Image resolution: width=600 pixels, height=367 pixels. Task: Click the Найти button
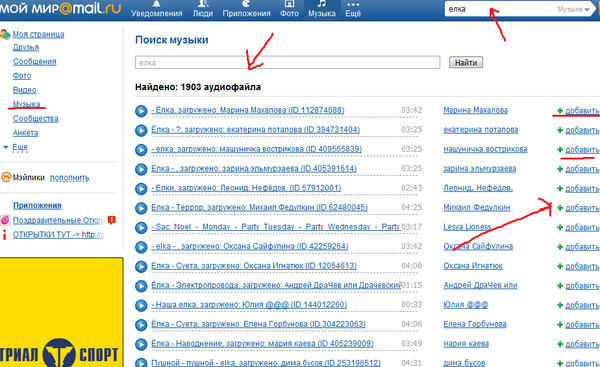point(466,62)
